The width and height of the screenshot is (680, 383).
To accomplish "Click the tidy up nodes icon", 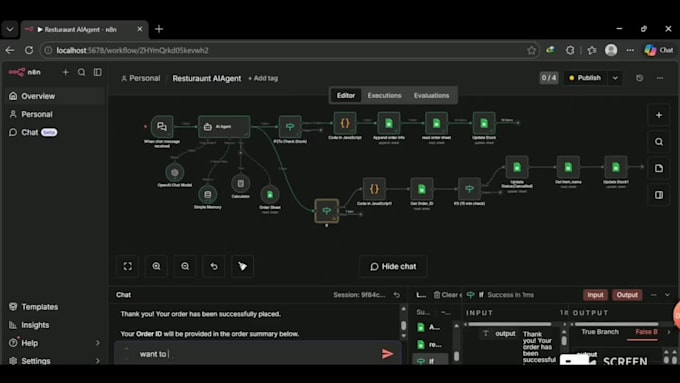I will (242, 266).
